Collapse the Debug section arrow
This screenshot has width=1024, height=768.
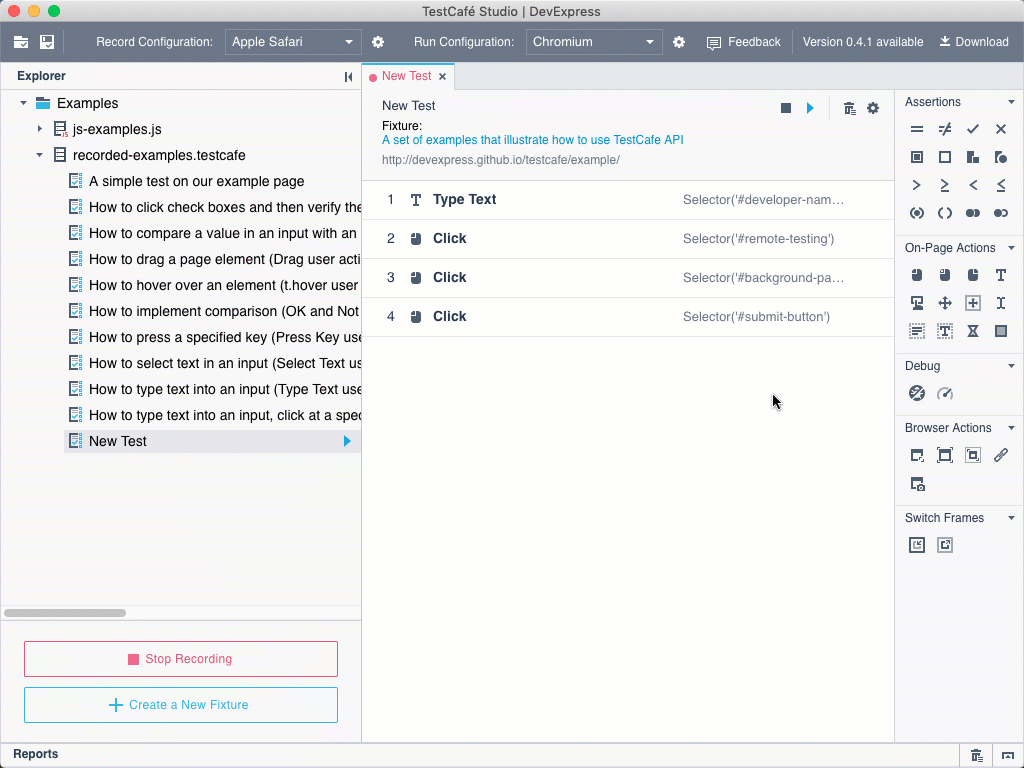tap(1012, 366)
